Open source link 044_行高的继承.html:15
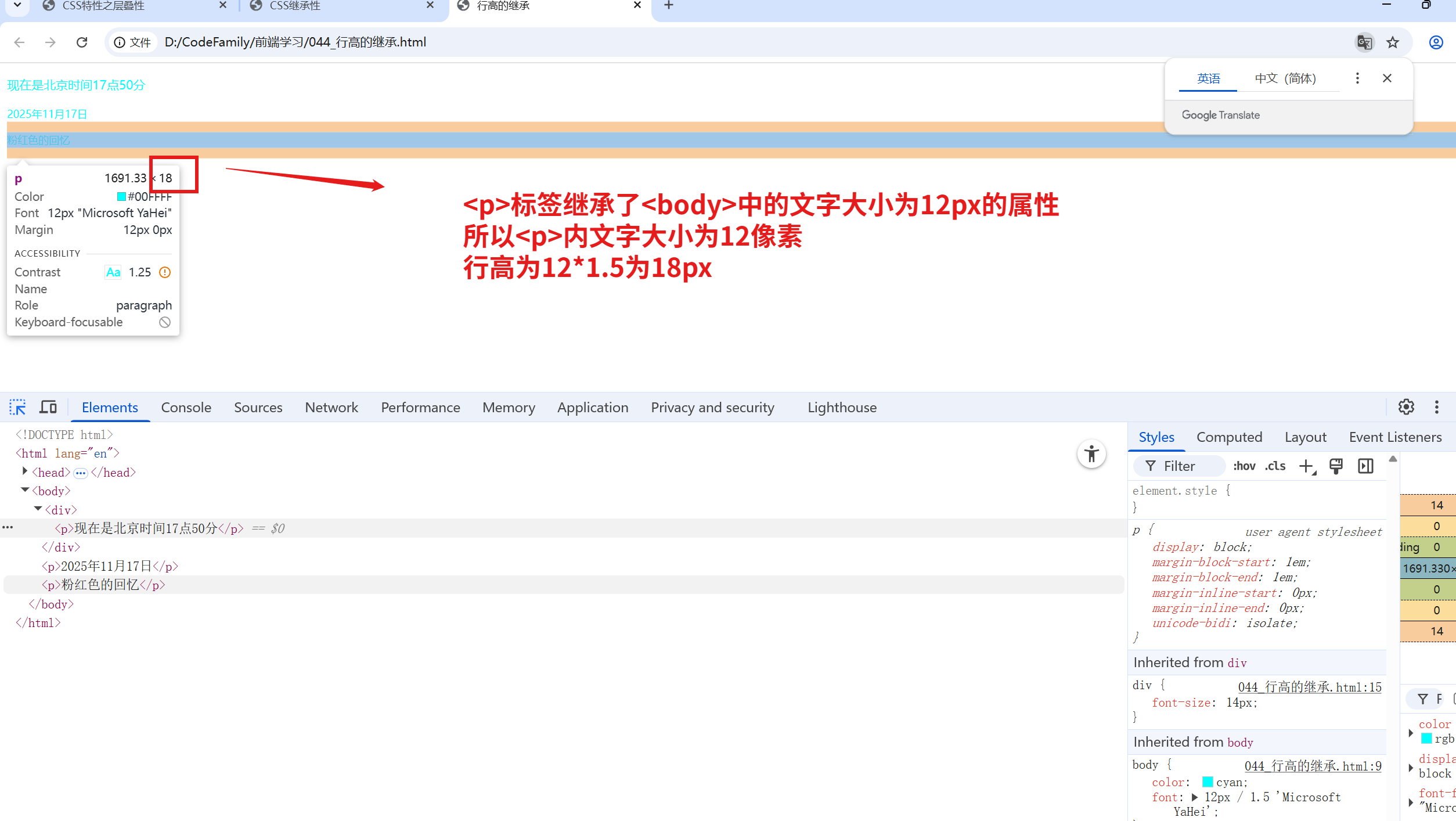This screenshot has height=821, width=1456. [x=1309, y=687]
